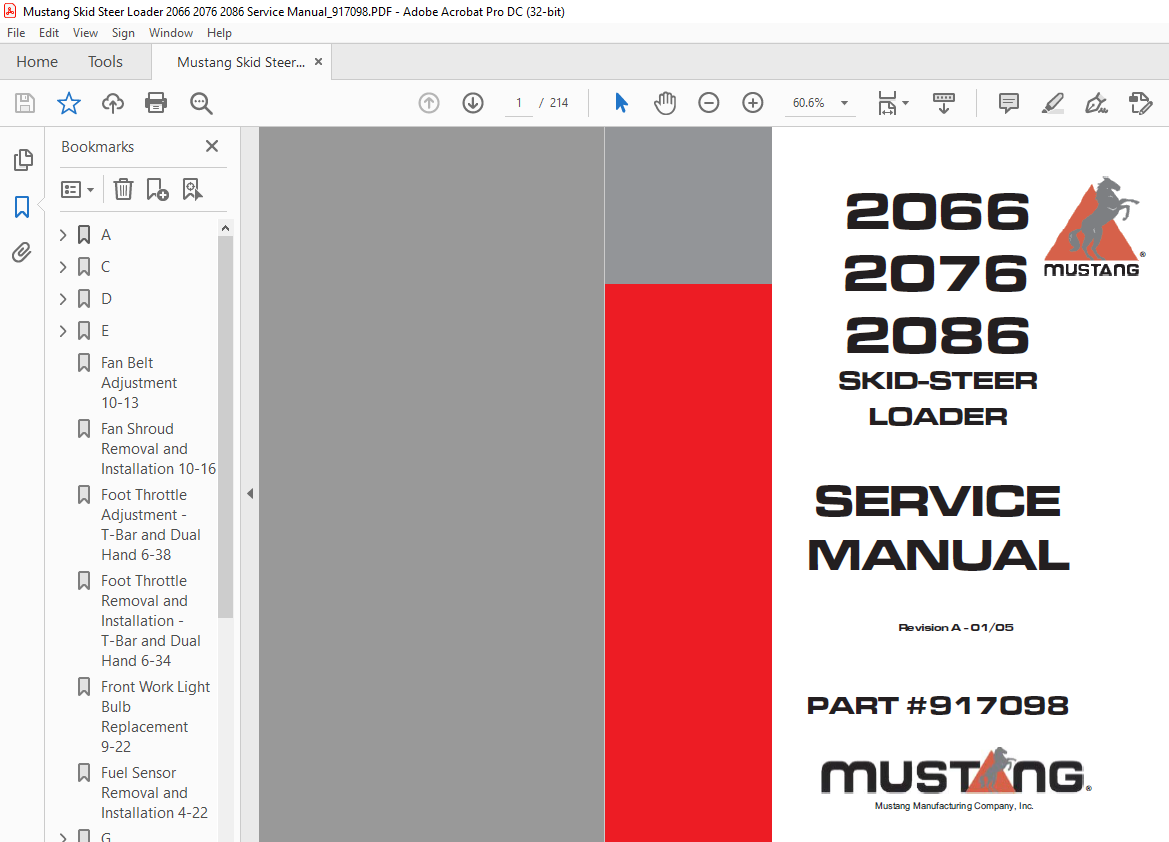Expand bookmark D
The image size is (1169, 842).
pyautogui.click(x=63, y=299)
